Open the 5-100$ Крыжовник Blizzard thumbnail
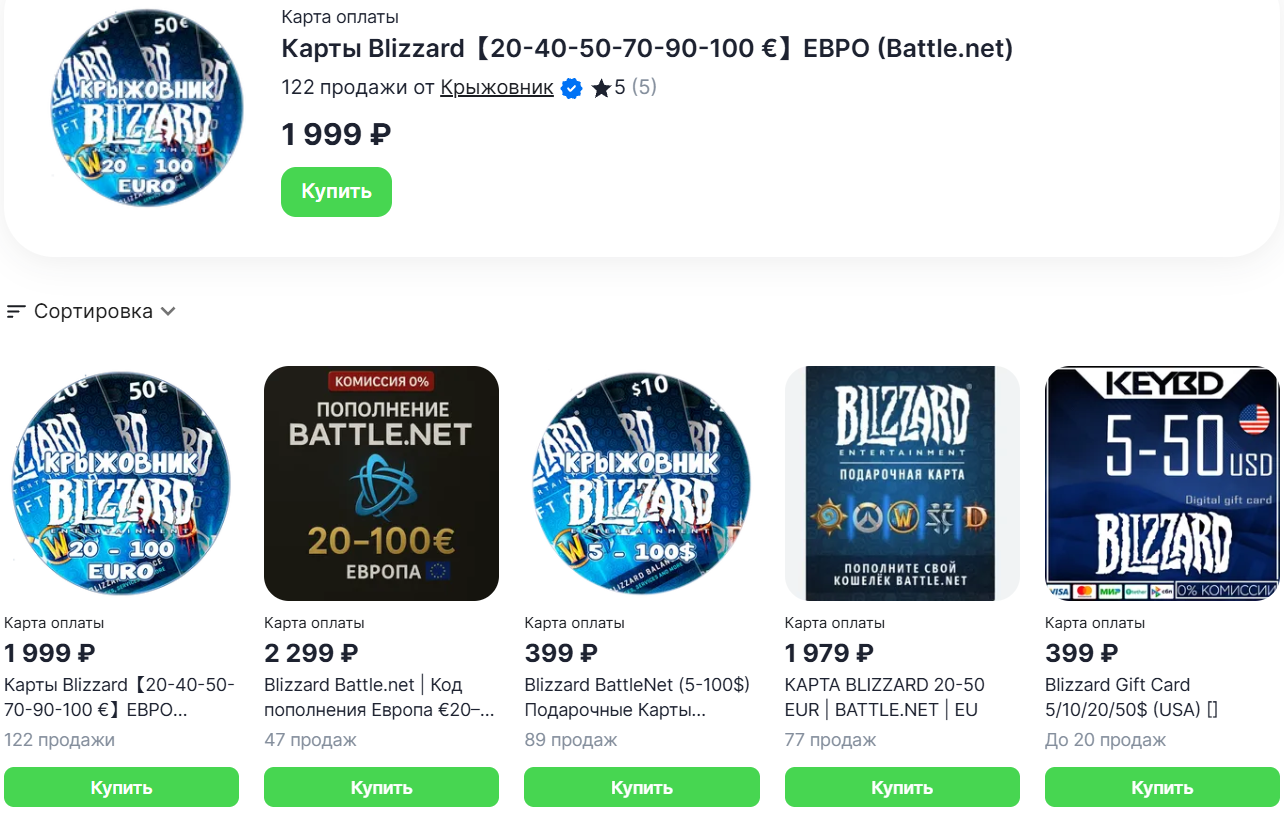1284x813 pixels. (641, 483)
